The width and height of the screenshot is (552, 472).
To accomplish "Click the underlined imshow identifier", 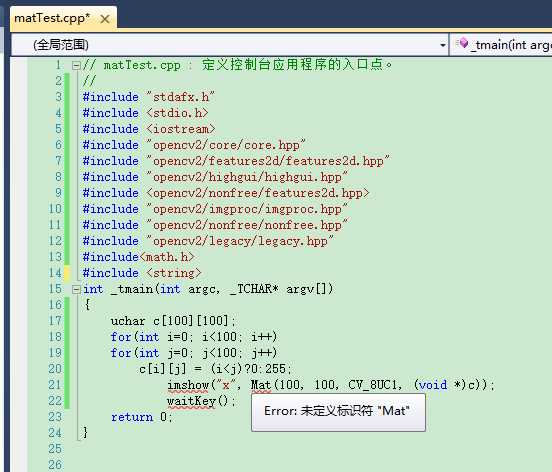I will 188,385.
